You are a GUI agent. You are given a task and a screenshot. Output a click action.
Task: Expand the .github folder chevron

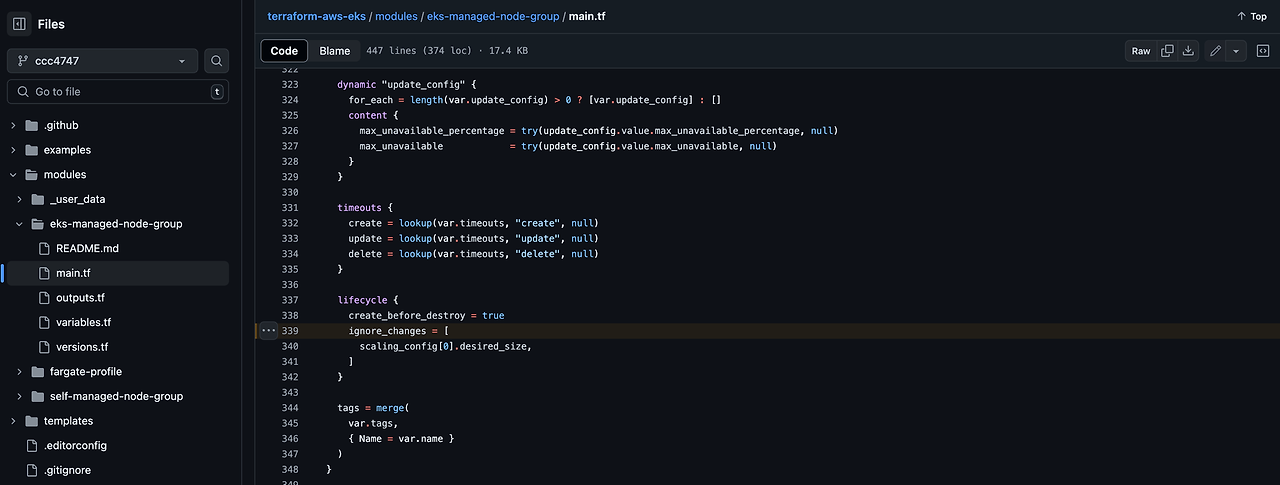click(x=13, y=125)
